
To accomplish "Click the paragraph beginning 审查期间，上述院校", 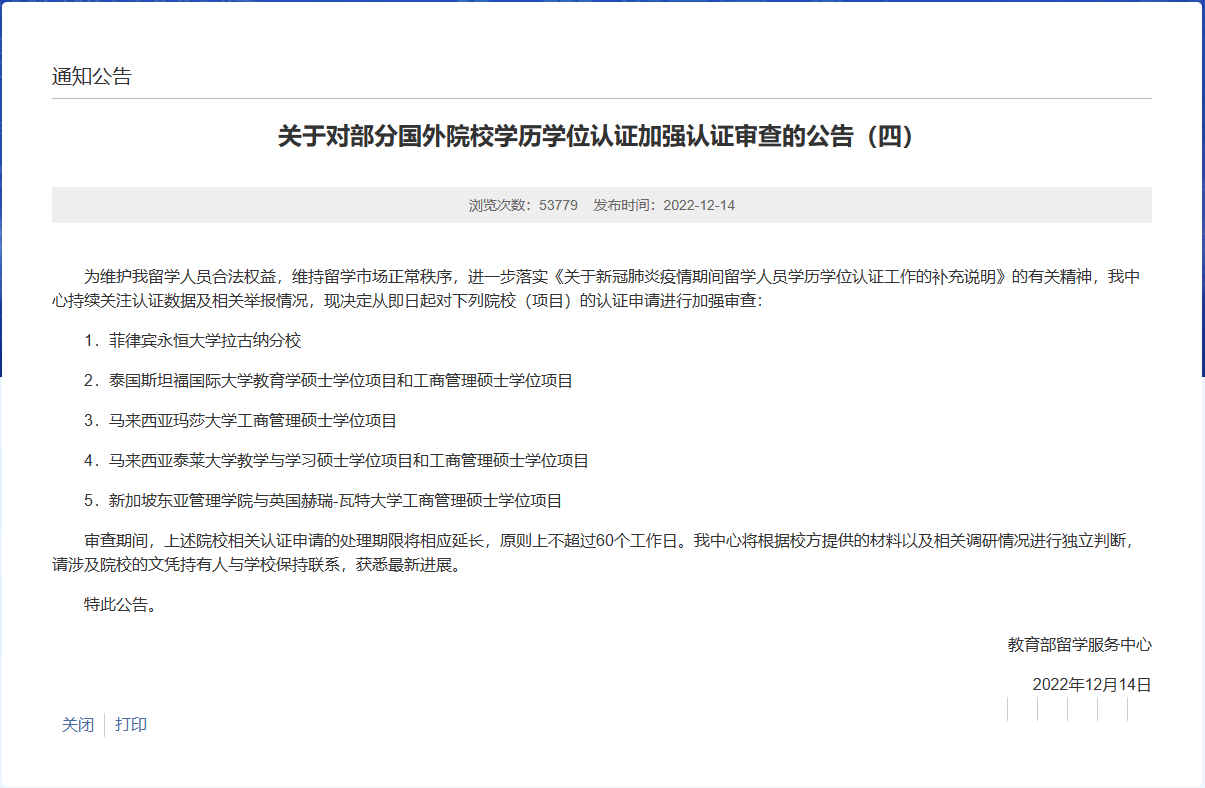I will pyautogui.click(x=602, y=553).
